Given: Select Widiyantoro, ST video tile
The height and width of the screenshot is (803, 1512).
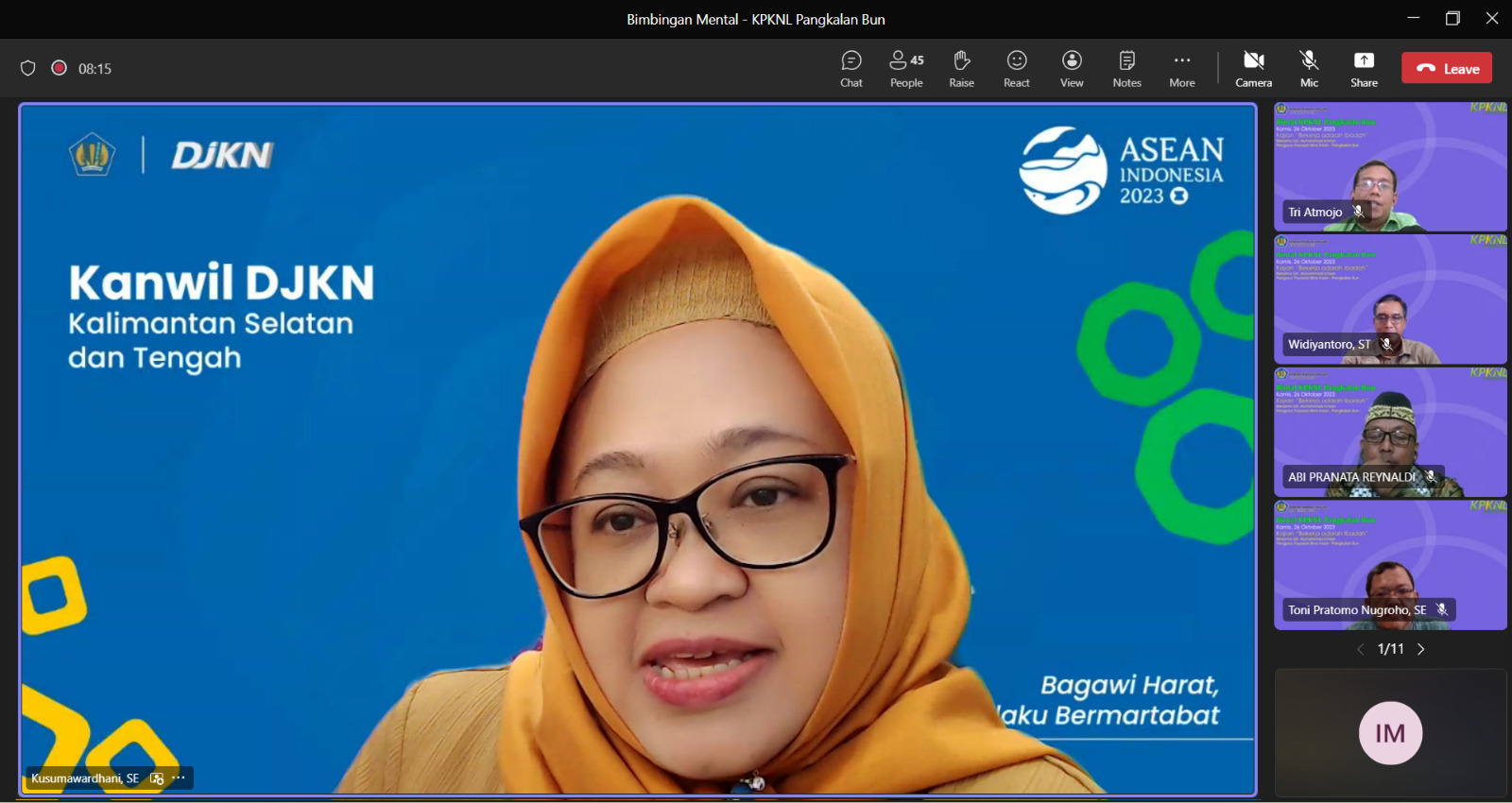Looking at the screenshot, I should [1390, 299].
